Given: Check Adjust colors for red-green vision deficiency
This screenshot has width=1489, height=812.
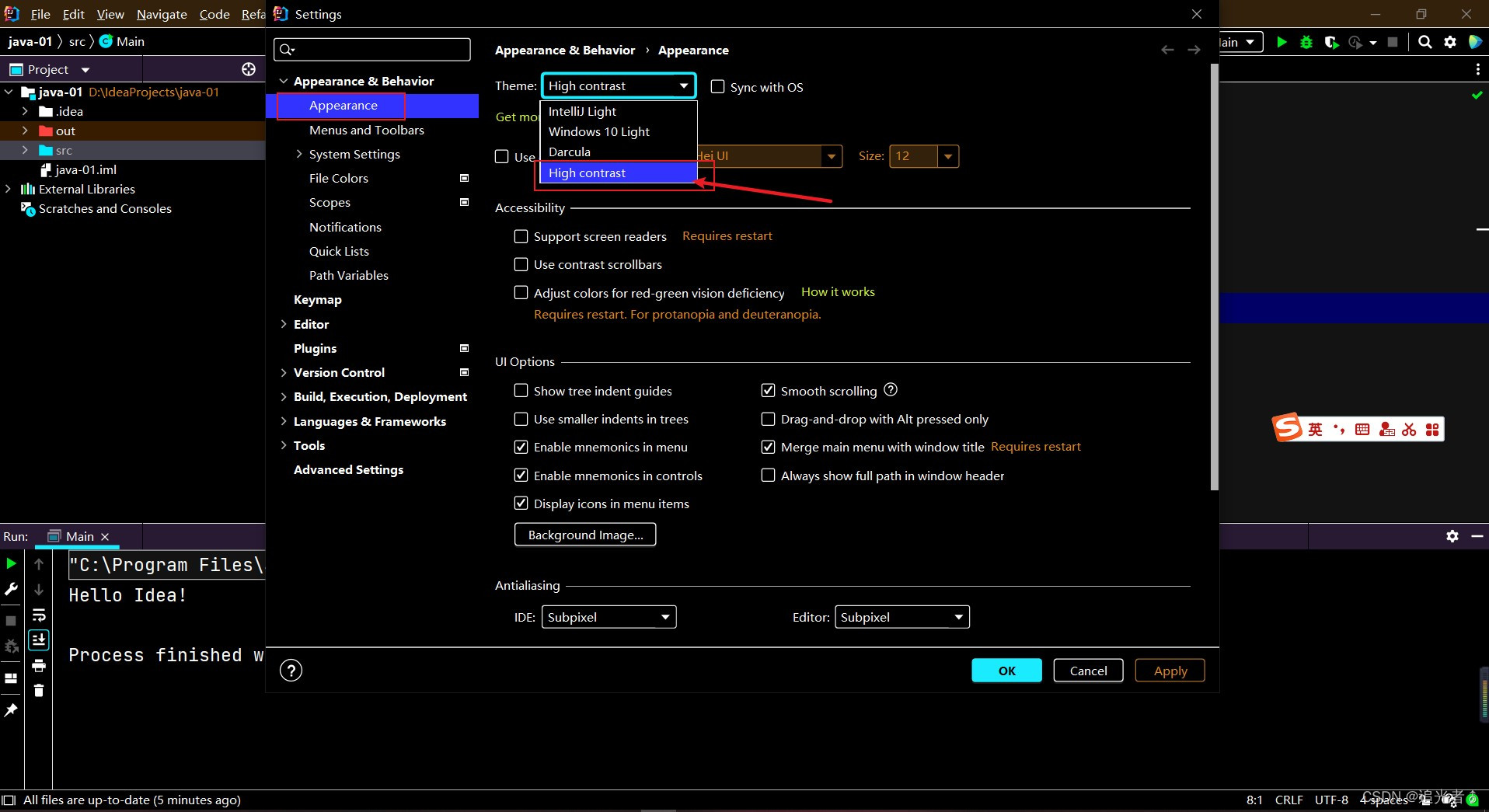Looking at the screenshot, I should 521,293.
